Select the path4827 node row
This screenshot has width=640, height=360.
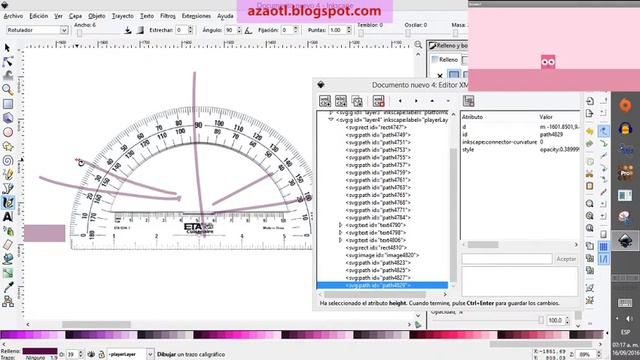click(382, 278)
